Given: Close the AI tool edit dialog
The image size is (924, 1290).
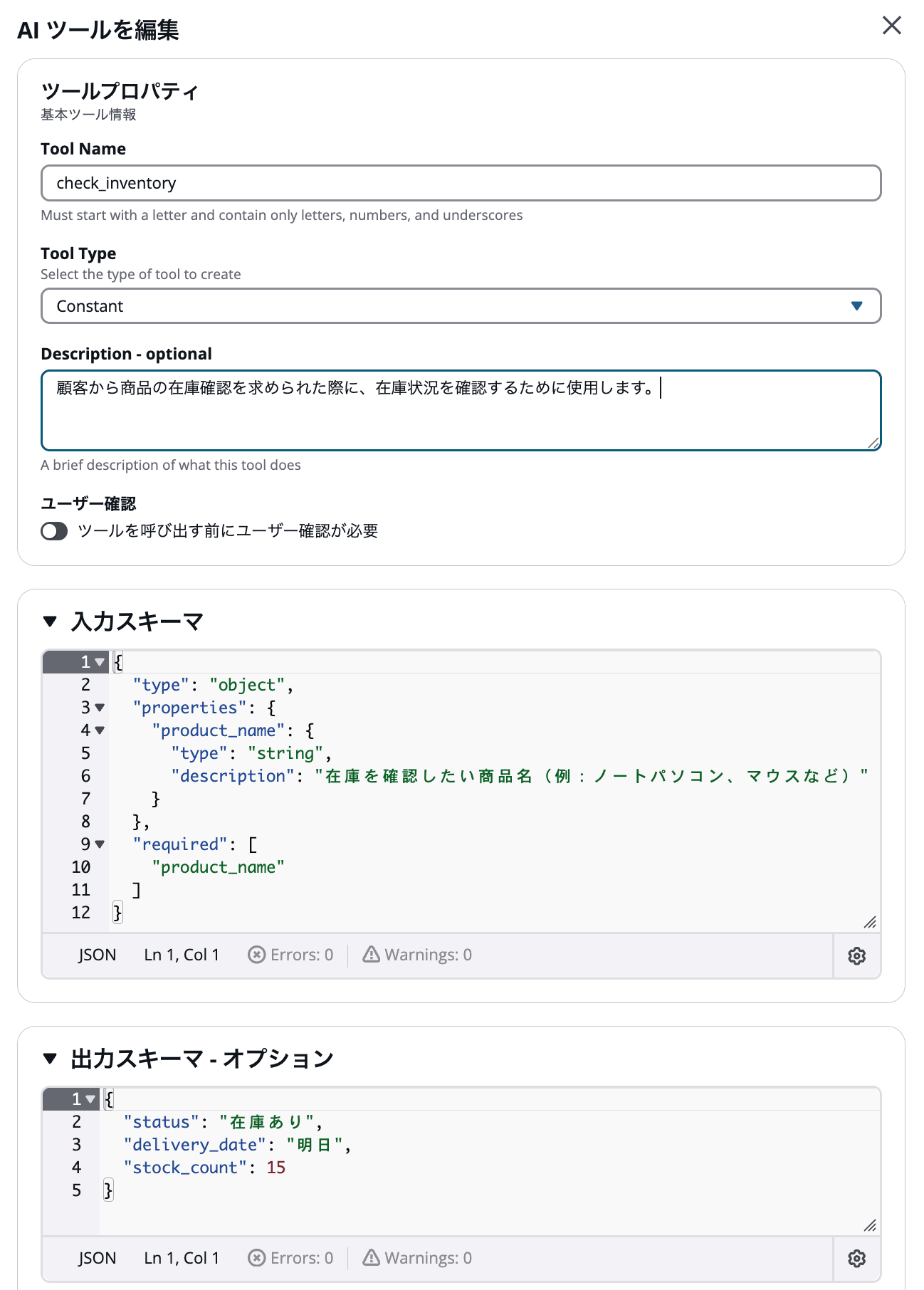Looking at the screenshot, I should [891, 26].
